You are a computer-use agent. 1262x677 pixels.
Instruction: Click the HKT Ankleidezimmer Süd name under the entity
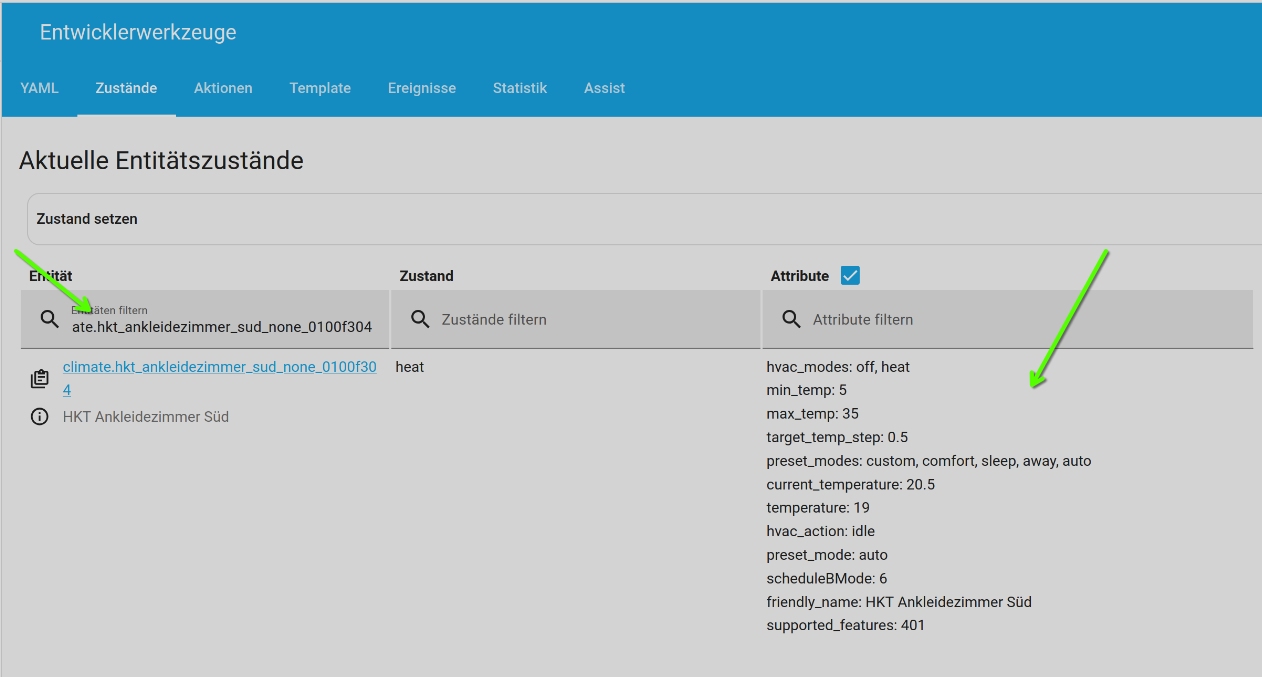(x=146, y=417)
